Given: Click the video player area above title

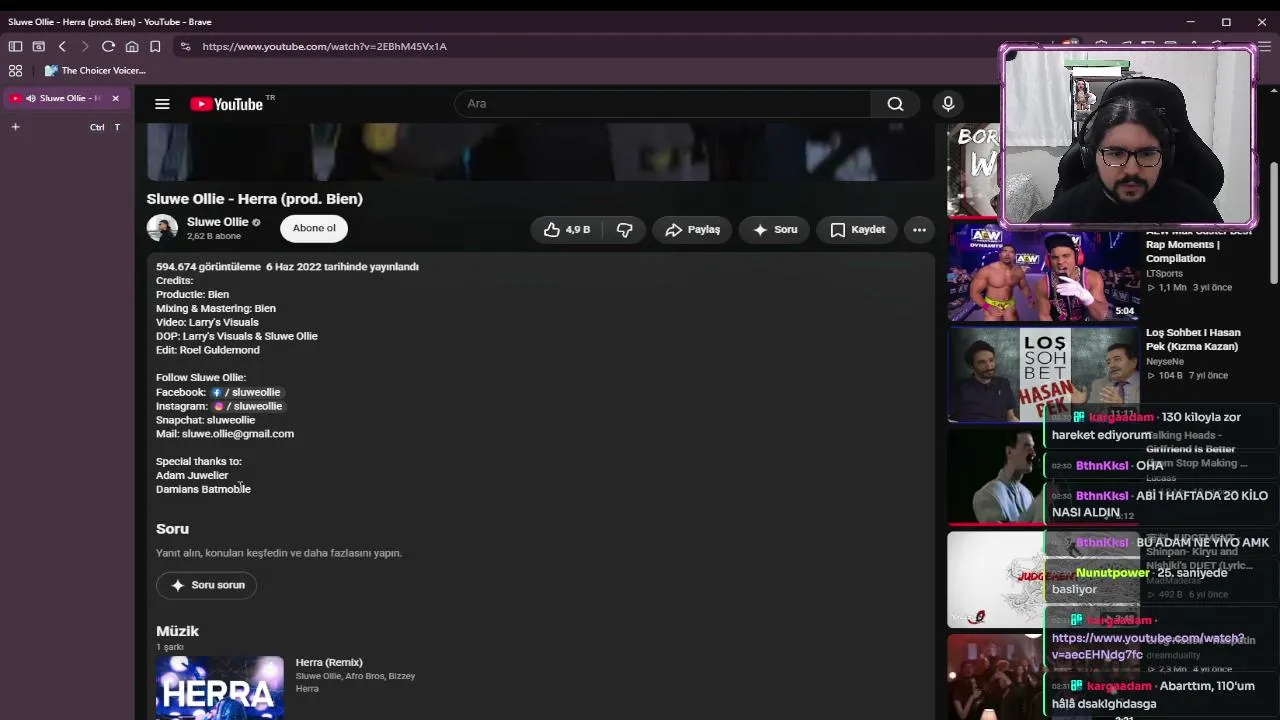Looking at the screenshot, I should 540,152.
